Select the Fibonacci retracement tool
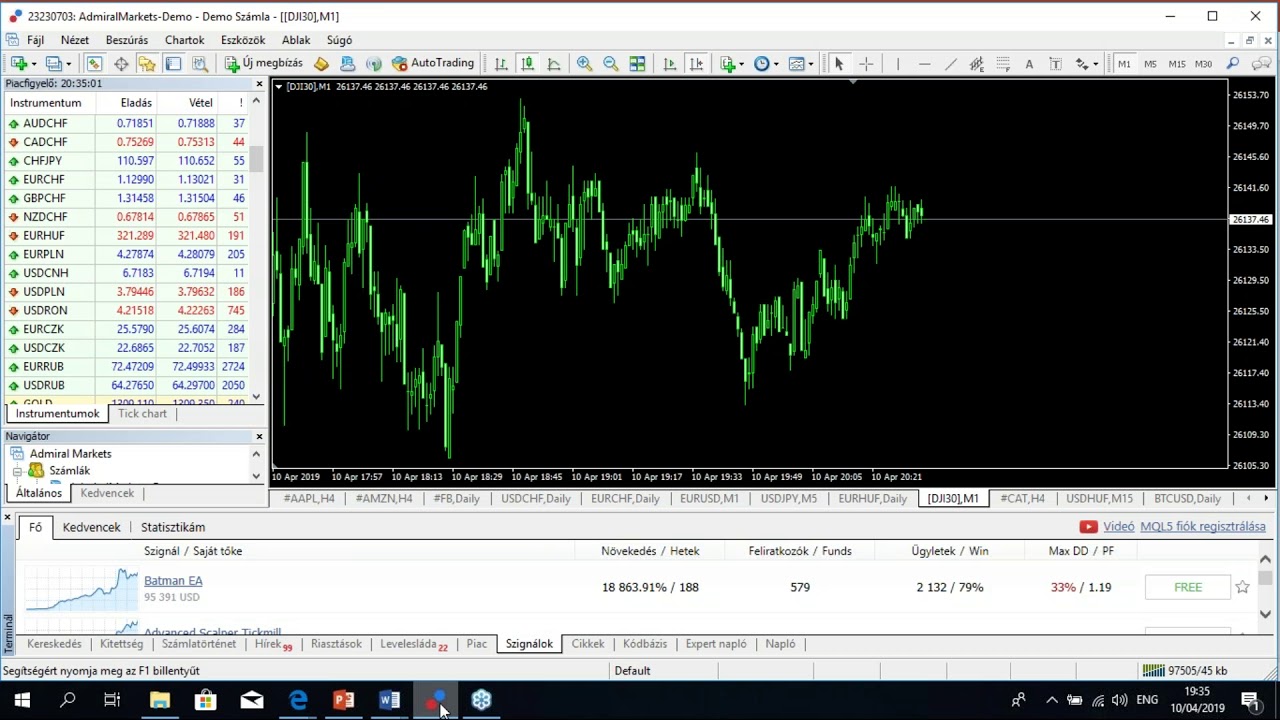The height and width of the screenshot is (720, 1280). click(x=1003, y=64)
